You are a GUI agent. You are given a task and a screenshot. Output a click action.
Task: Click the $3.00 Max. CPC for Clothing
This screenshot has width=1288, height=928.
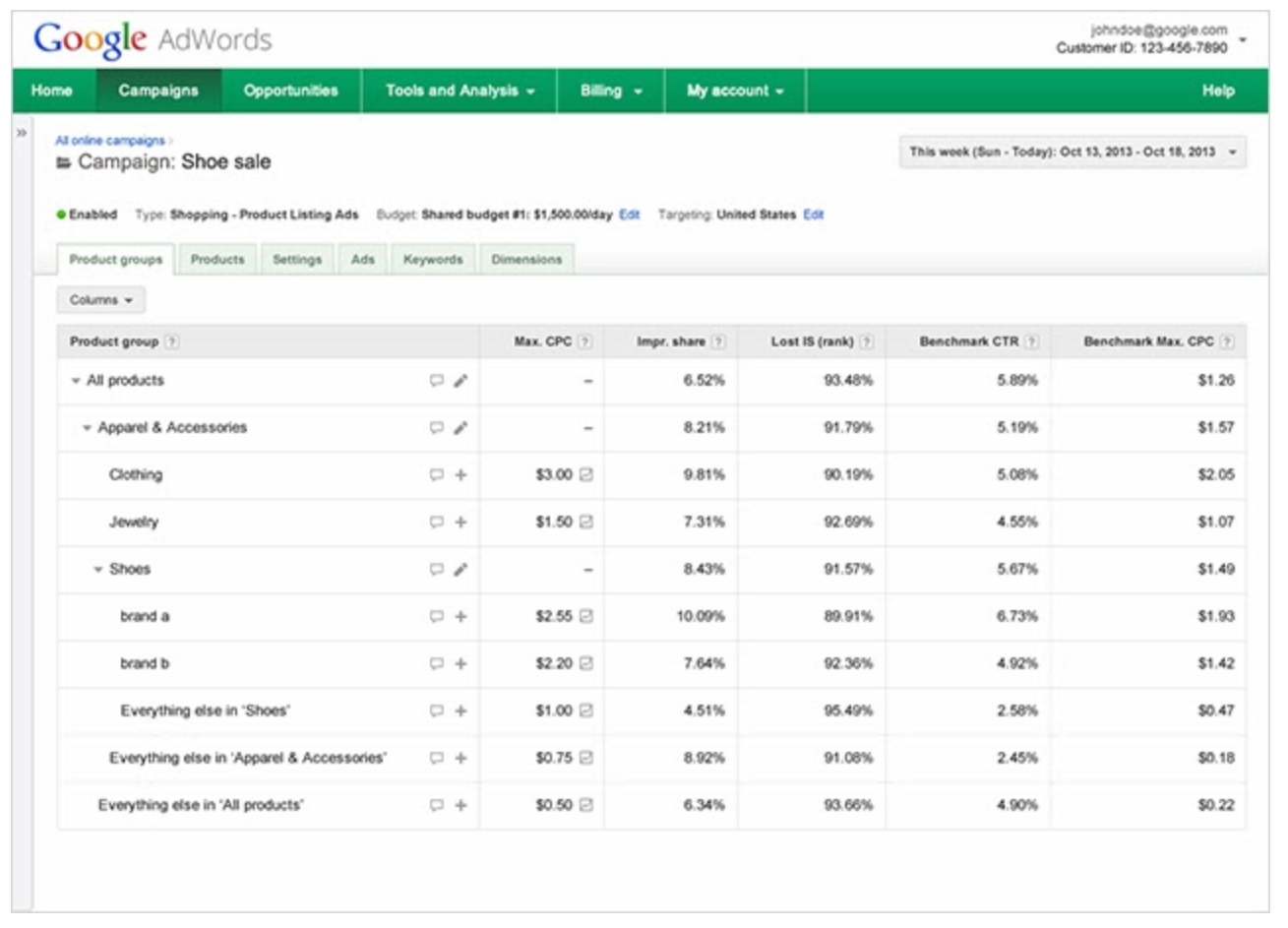tap(554, 475)
